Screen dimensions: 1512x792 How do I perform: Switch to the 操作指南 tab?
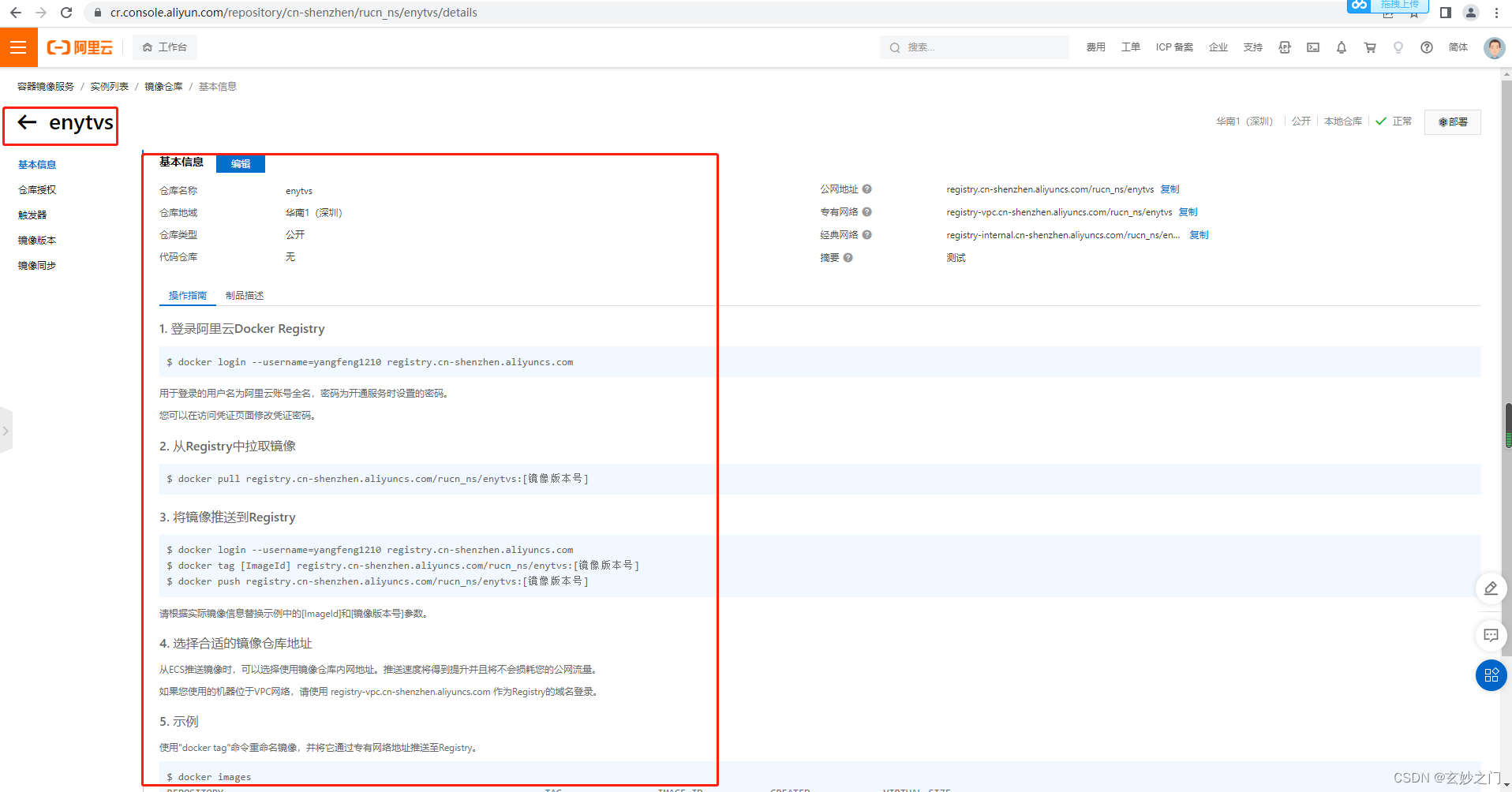(x=188, y=296)
